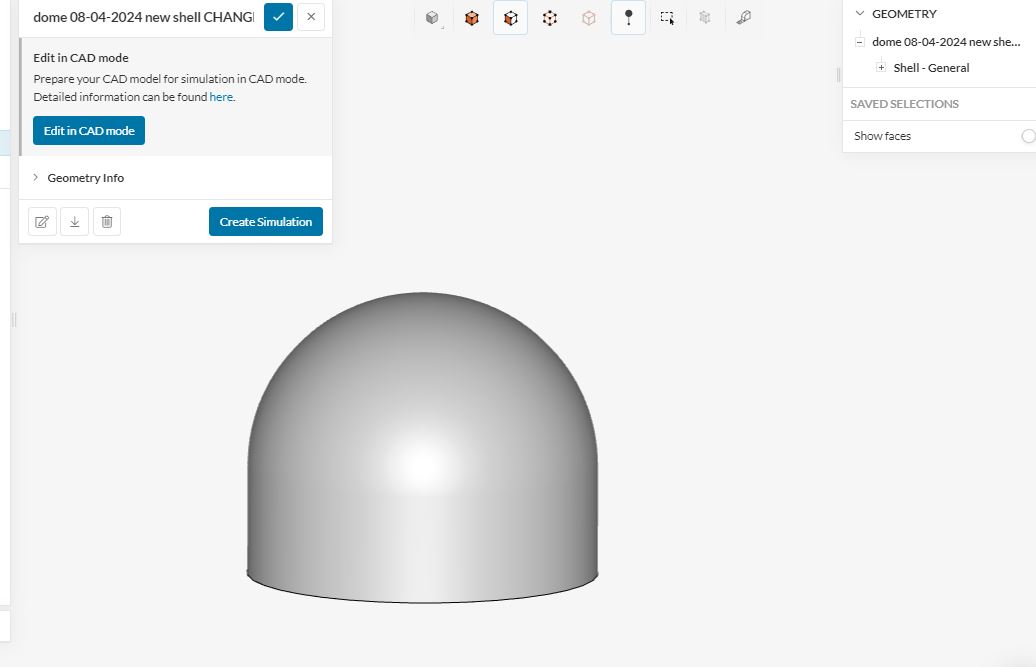Click the SAVED SELECTIONS header
This screenshot has width=1036, height=667.
pyautogui.click(x=905, y=104)
